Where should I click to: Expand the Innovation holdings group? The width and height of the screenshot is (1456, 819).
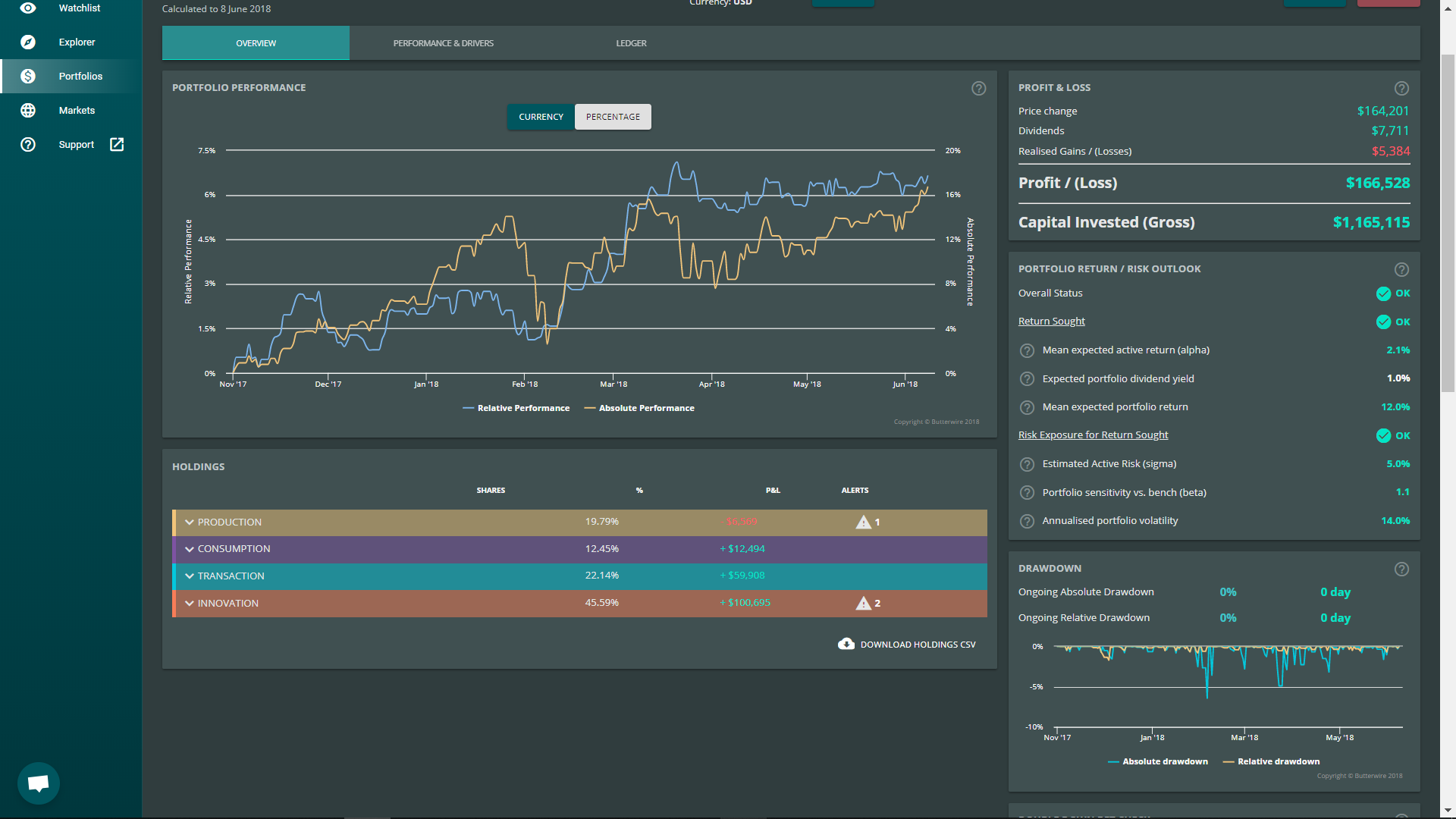pos(190,604)
